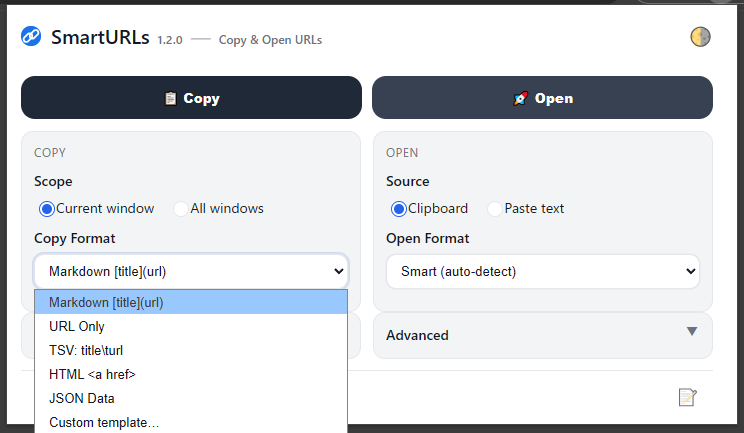Click the 'Source' label

coord(408,181)
